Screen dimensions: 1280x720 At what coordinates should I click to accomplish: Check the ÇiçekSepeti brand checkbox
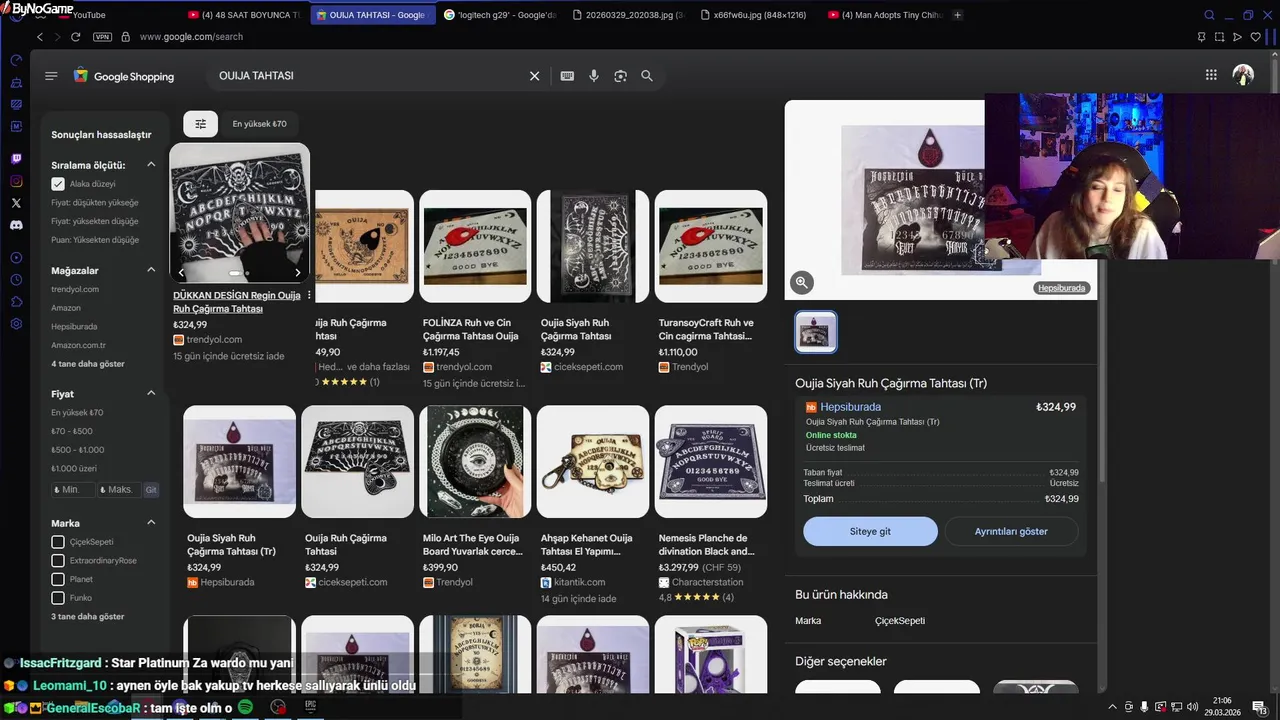pos(58,542)
